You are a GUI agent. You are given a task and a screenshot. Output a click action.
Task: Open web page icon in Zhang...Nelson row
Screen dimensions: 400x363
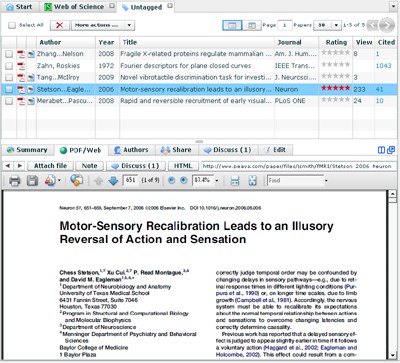pos(31,54)
